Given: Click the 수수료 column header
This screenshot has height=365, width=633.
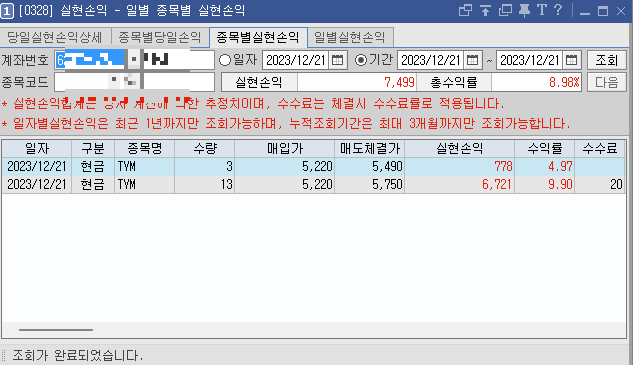Looking at the screenshot, I should coord(600,149).
